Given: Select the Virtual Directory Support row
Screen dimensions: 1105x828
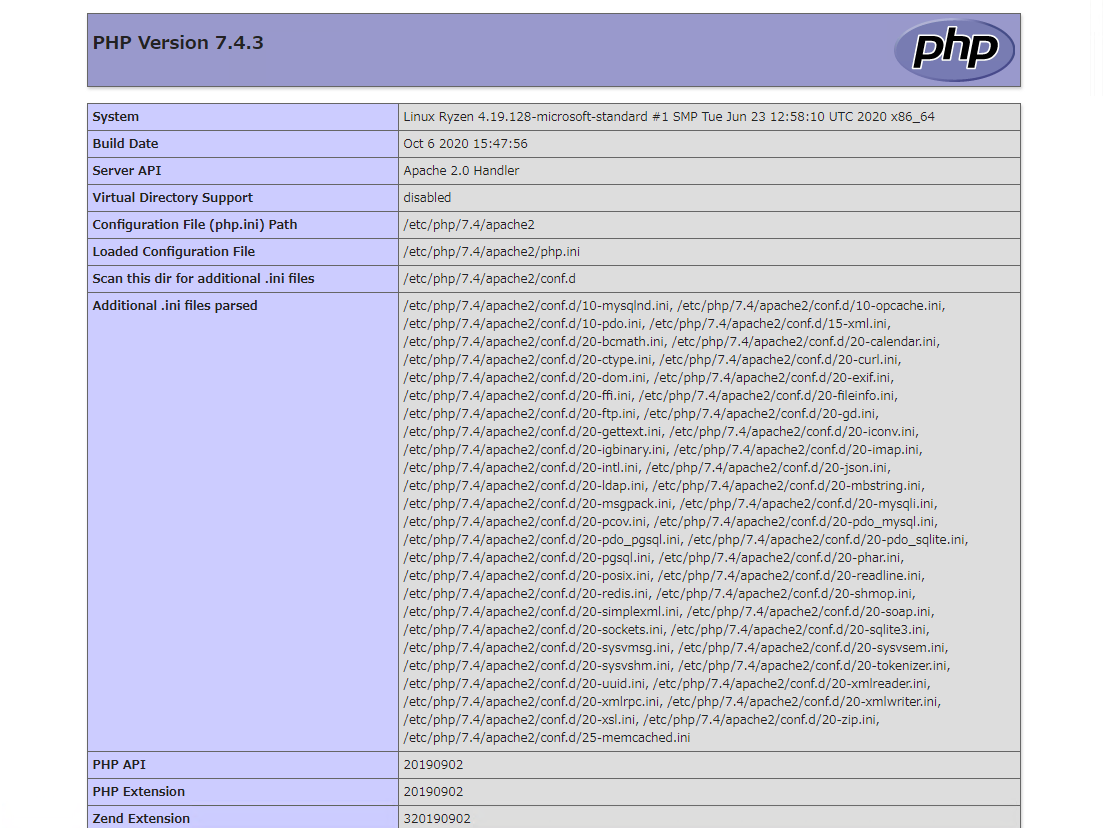Looking at the screenshot, I should coord(172,197).
